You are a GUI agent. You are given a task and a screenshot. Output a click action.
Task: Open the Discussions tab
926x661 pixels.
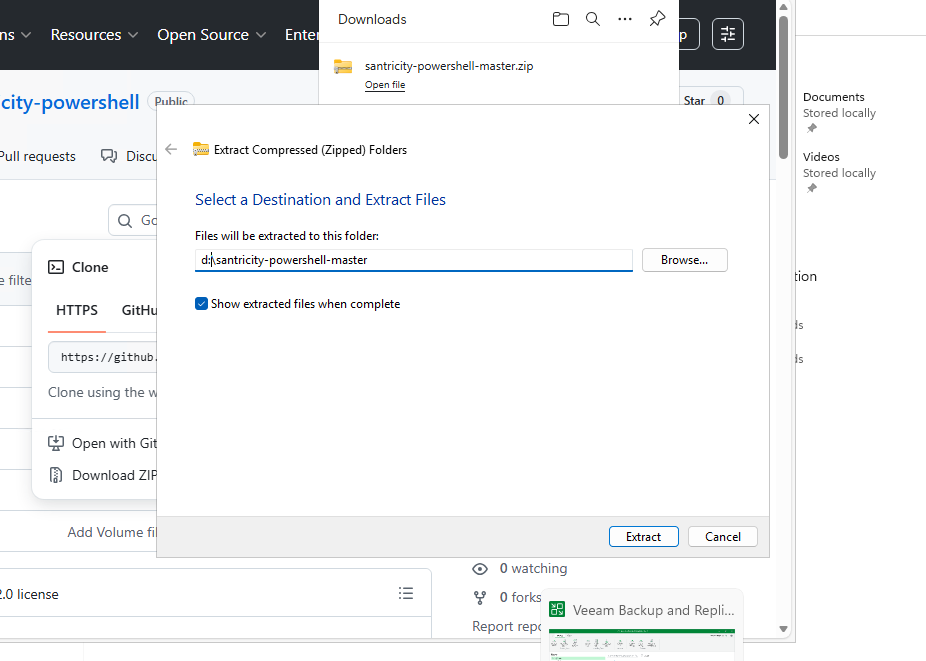(129, 156)
